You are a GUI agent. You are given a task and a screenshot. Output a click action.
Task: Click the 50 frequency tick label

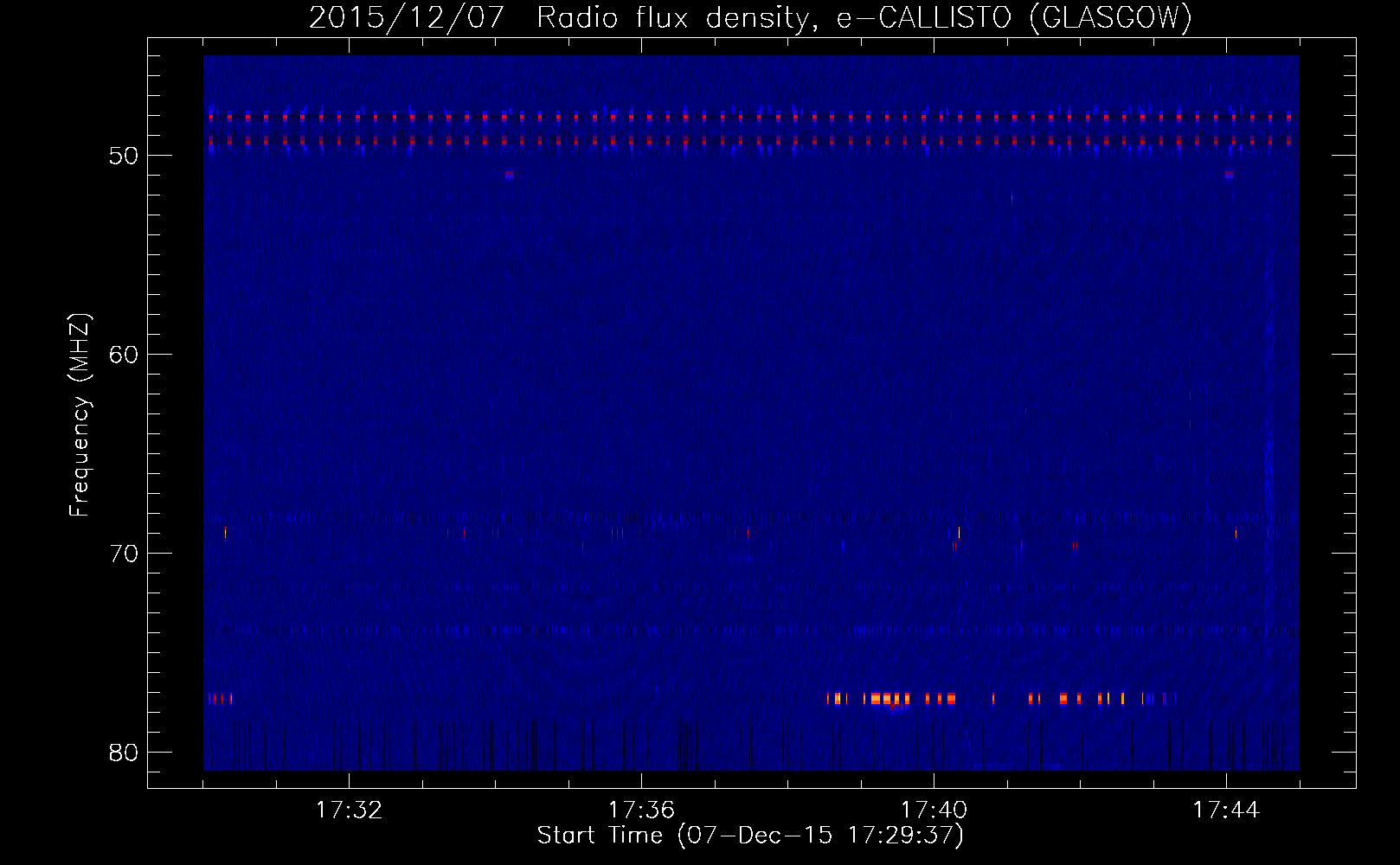(125, 156)
